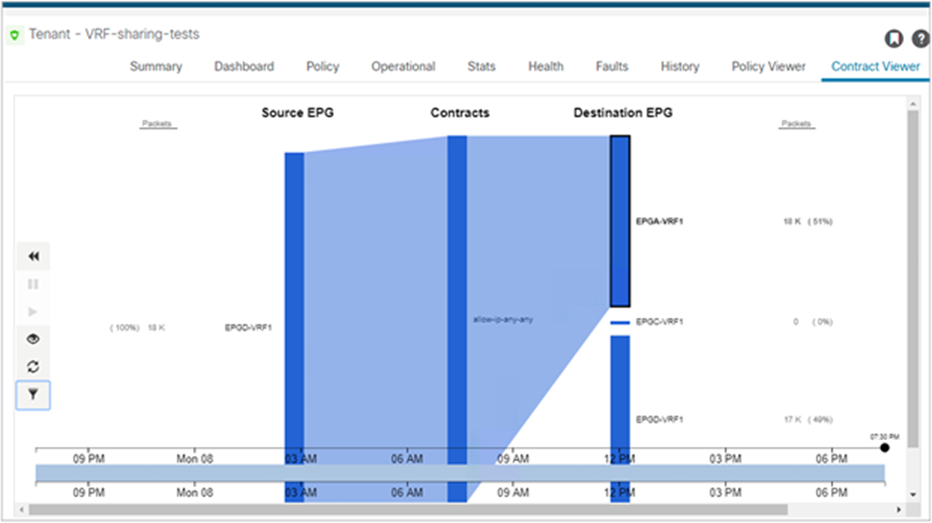Image resolution: width=932 pixels, height=523 pixels.
Task: Click the refresh arrows icon
Action: click(x=33, y=367)
